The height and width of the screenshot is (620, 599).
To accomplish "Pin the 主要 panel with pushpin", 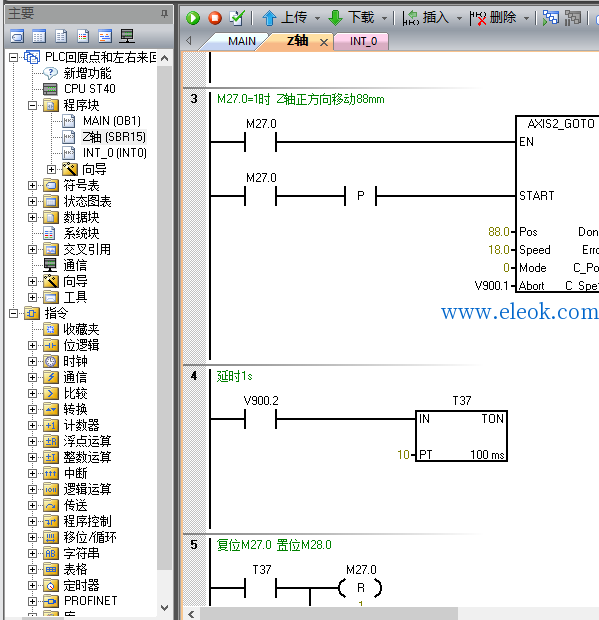I will 164,14.
